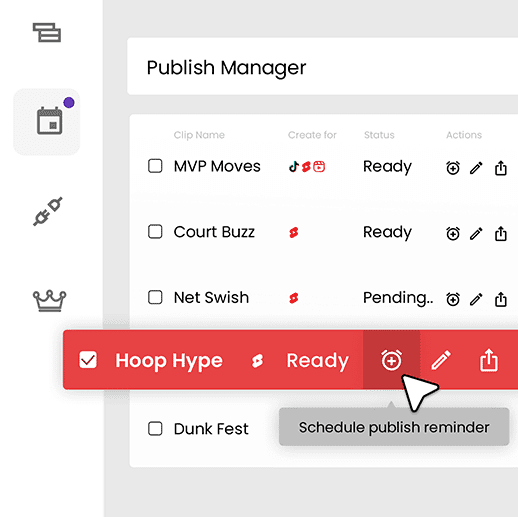Check the MVP Moves checkbox
The width and height of the screenshot is (518, 517).
tap(155, 166)
